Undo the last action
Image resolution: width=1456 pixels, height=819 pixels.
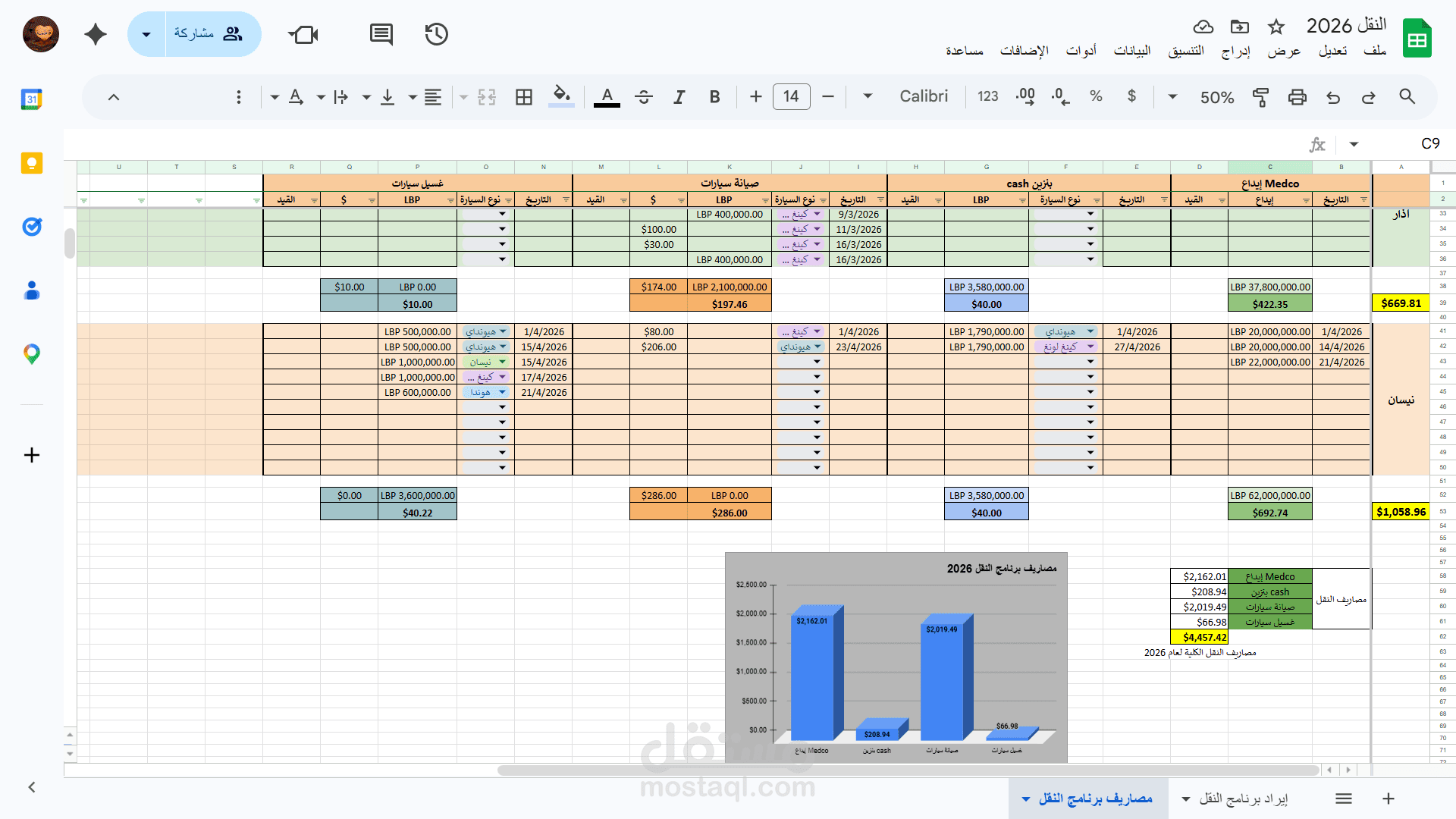pos(1333,96)
